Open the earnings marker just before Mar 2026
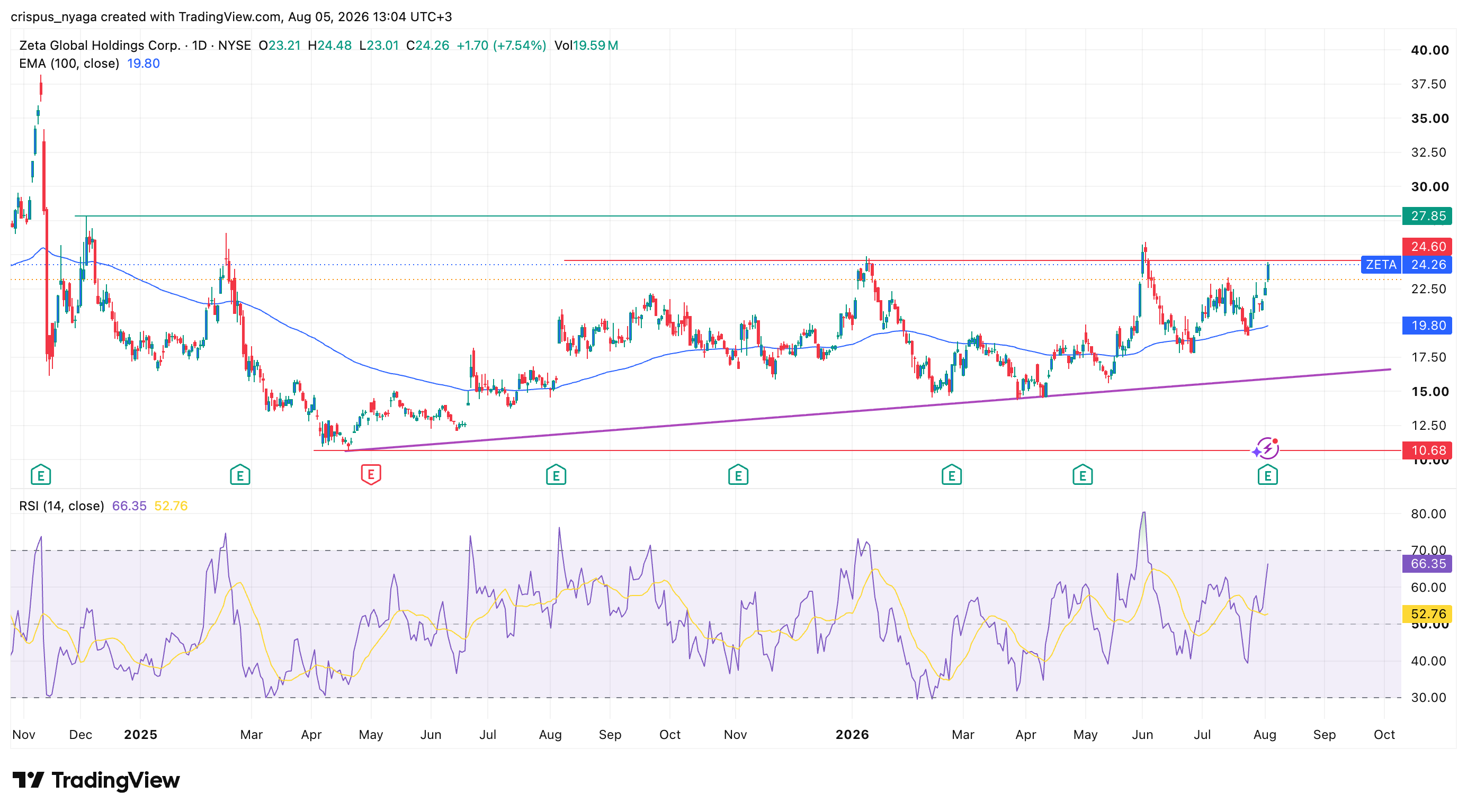Image resolution: width=1467 pixels, height=812 pixels. tap(952, 475)
